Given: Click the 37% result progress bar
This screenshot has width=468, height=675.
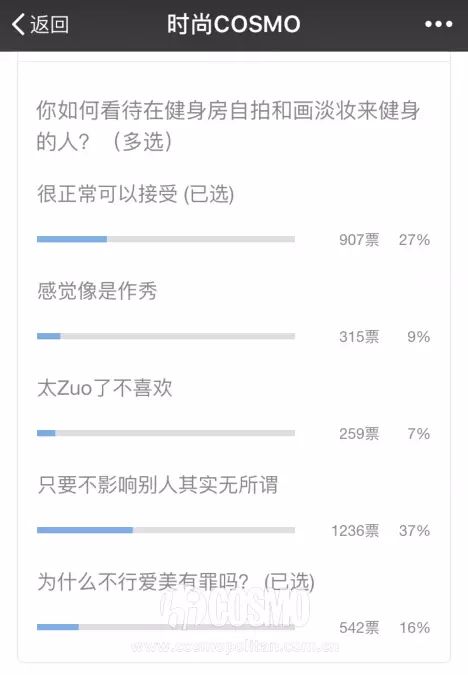Looking at the screenshot, I should (166, 530).
